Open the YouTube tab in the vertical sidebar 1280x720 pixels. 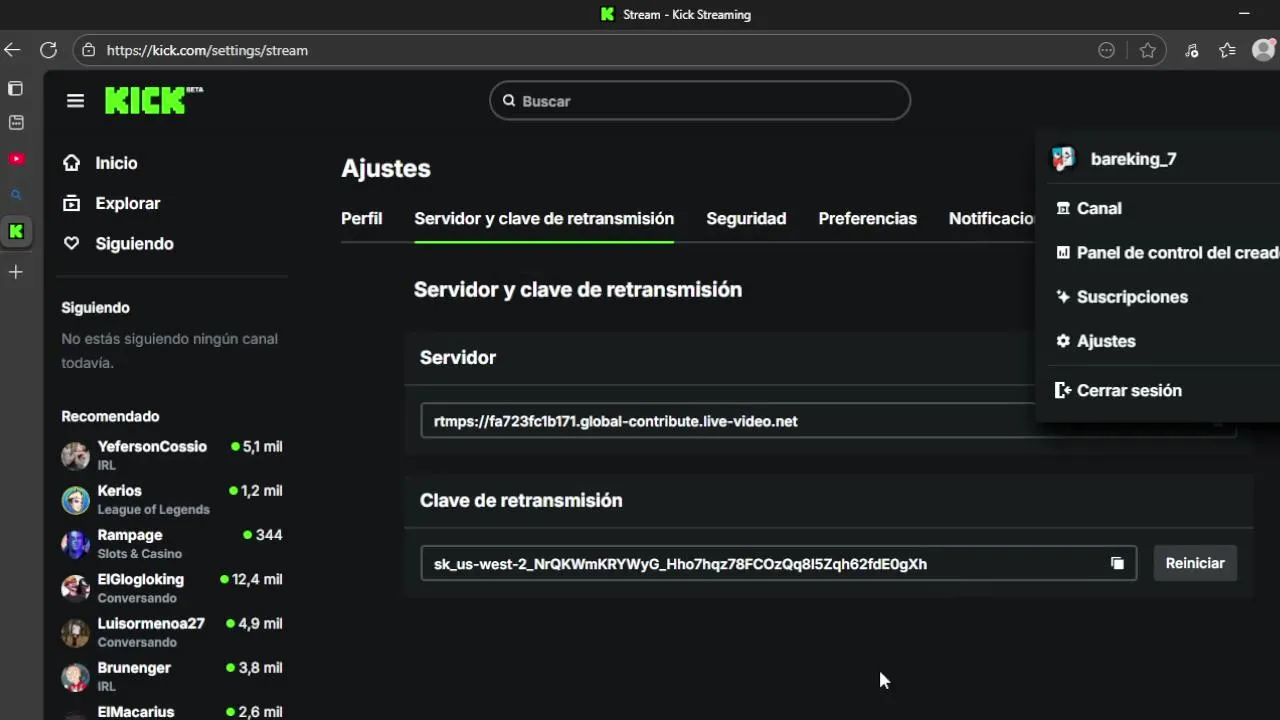[x=16, y=159]
